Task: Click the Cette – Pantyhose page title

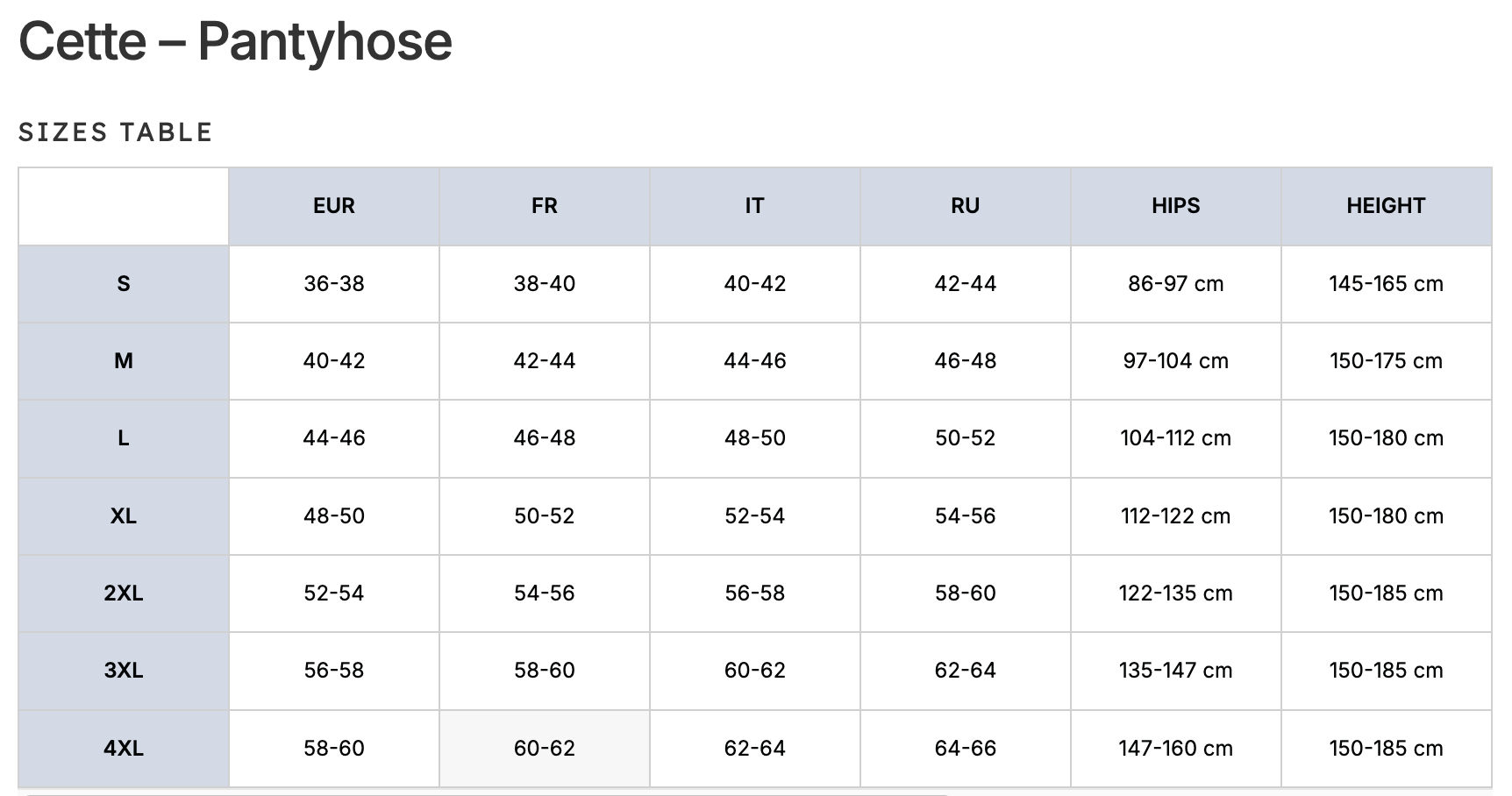Action: pyautogui.click(x=235, y=41)
